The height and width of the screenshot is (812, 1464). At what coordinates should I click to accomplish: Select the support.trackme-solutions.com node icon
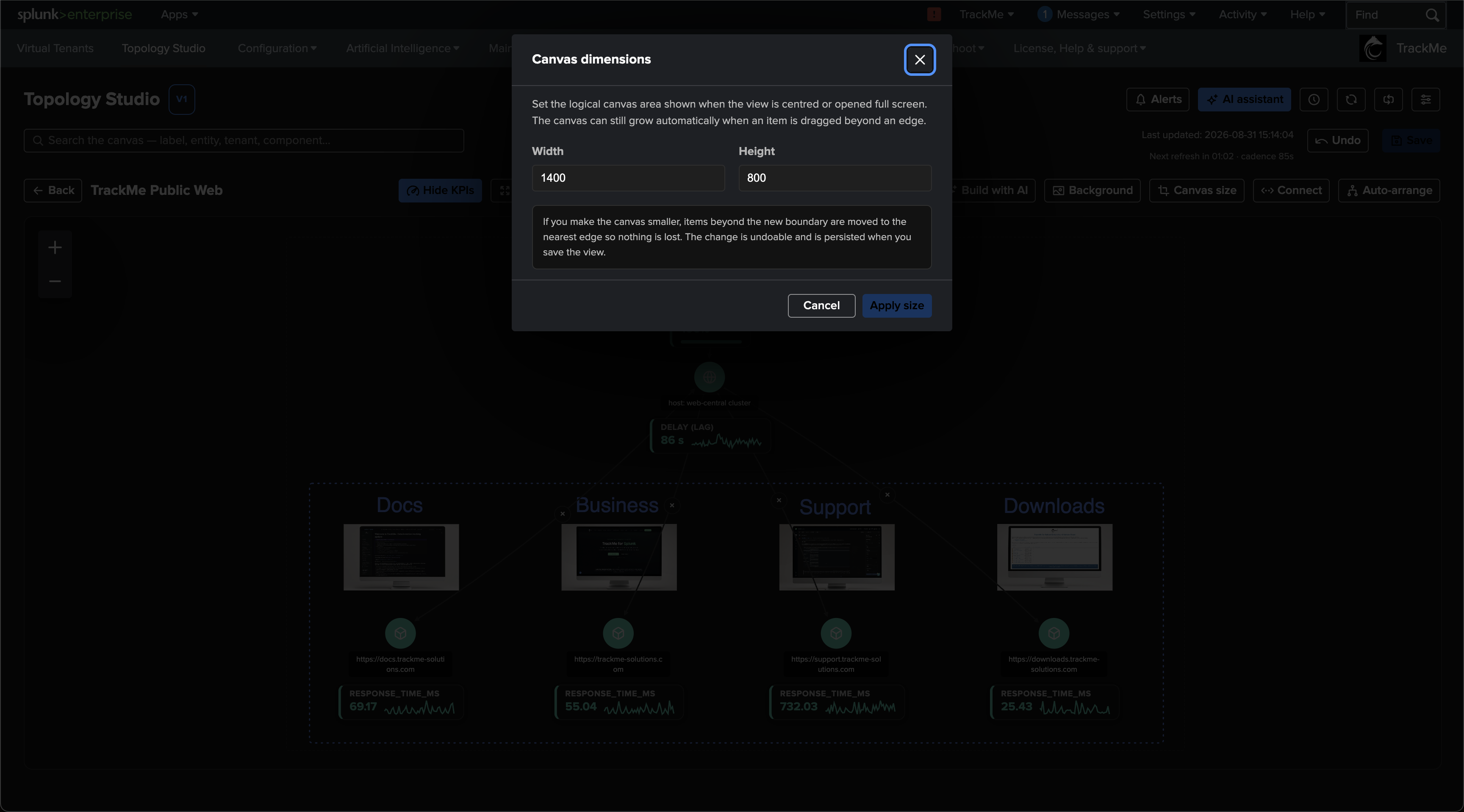pos(836,633)
